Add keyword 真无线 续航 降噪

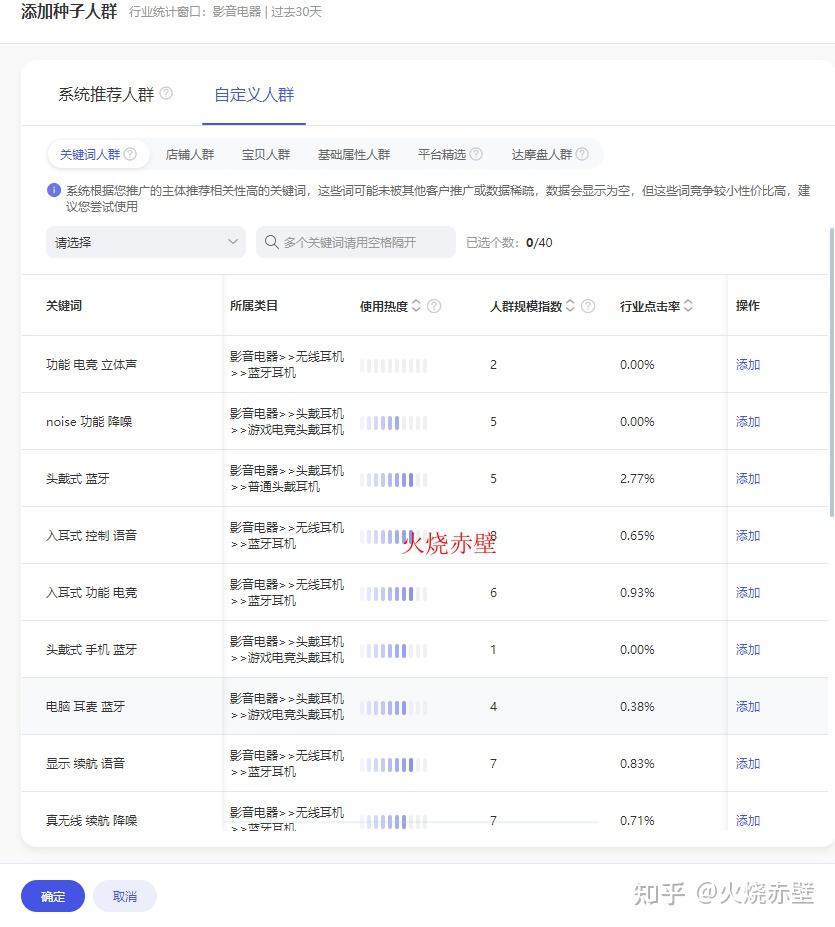coord(748,821)
